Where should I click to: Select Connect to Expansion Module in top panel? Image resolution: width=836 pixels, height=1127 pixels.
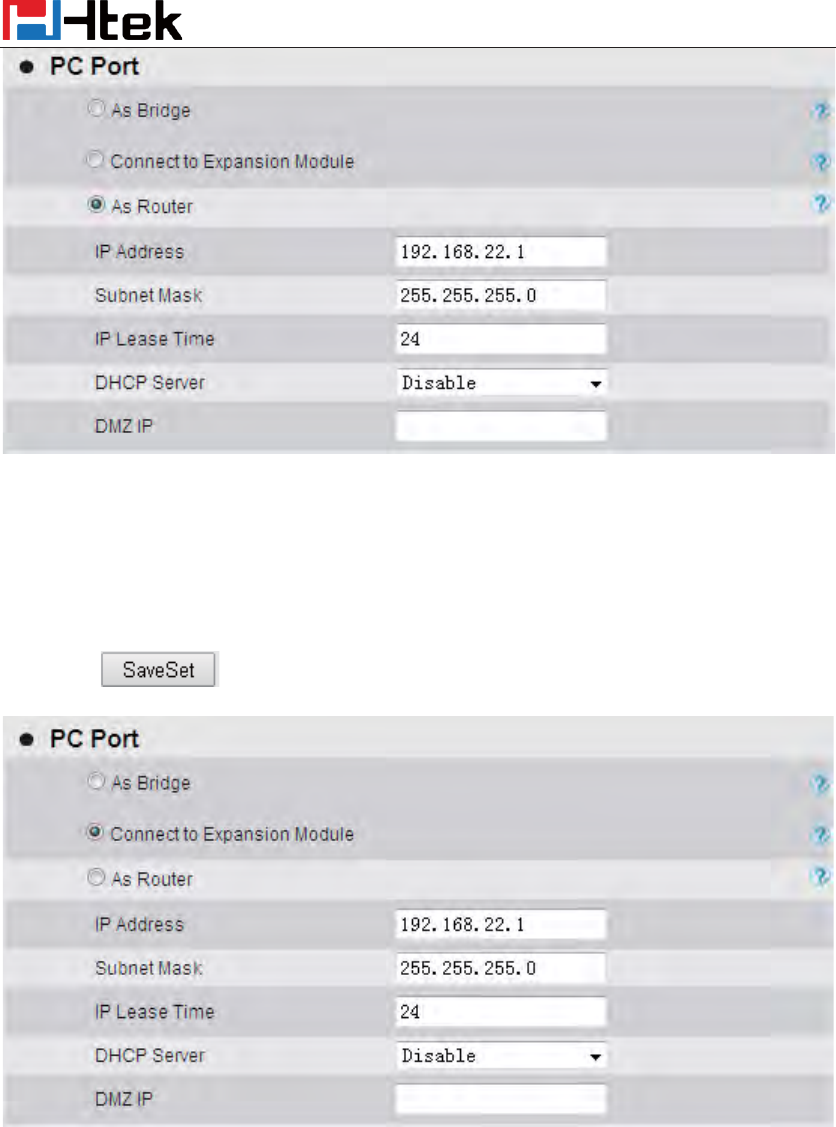[x=96, y=160]
